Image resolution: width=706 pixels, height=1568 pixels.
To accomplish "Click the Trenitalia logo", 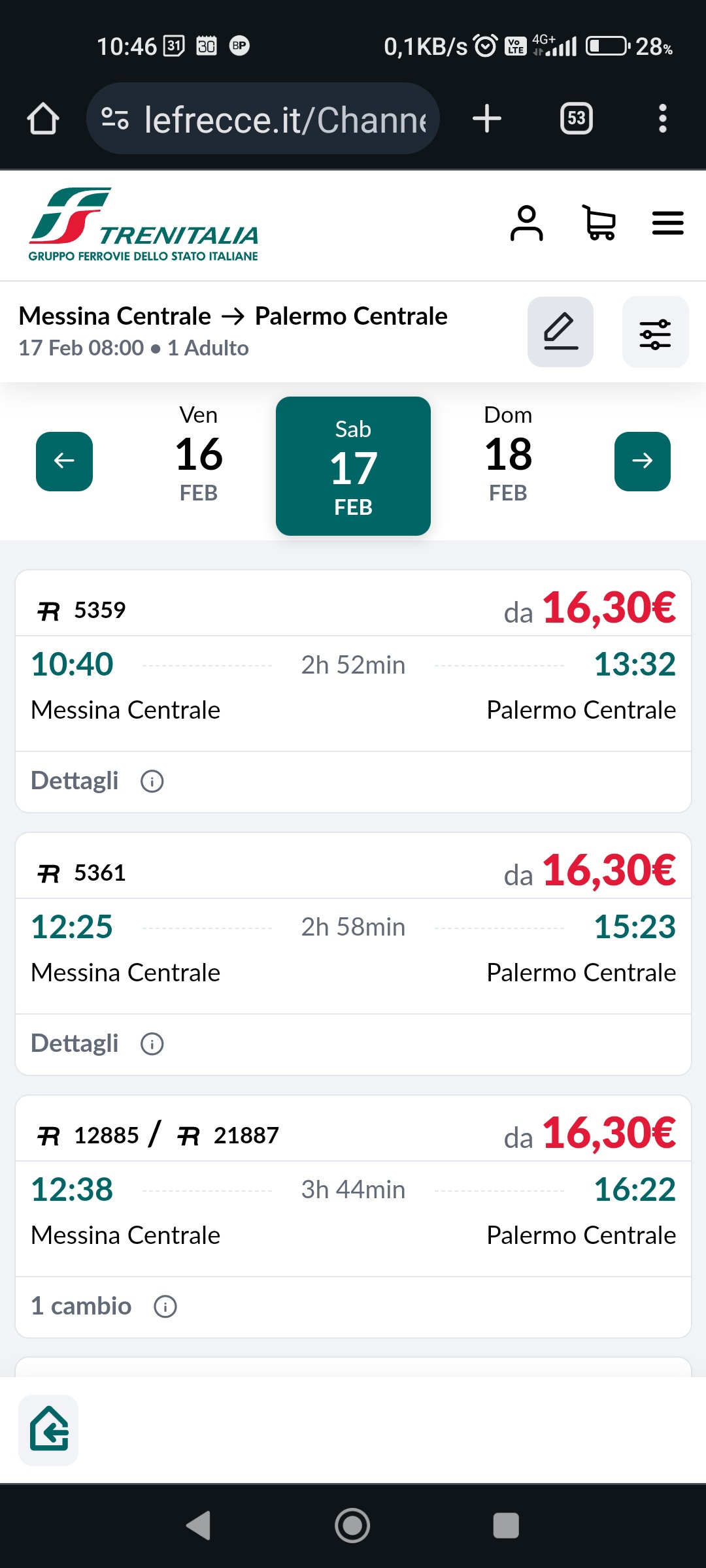I will click(x=144, y=225).
